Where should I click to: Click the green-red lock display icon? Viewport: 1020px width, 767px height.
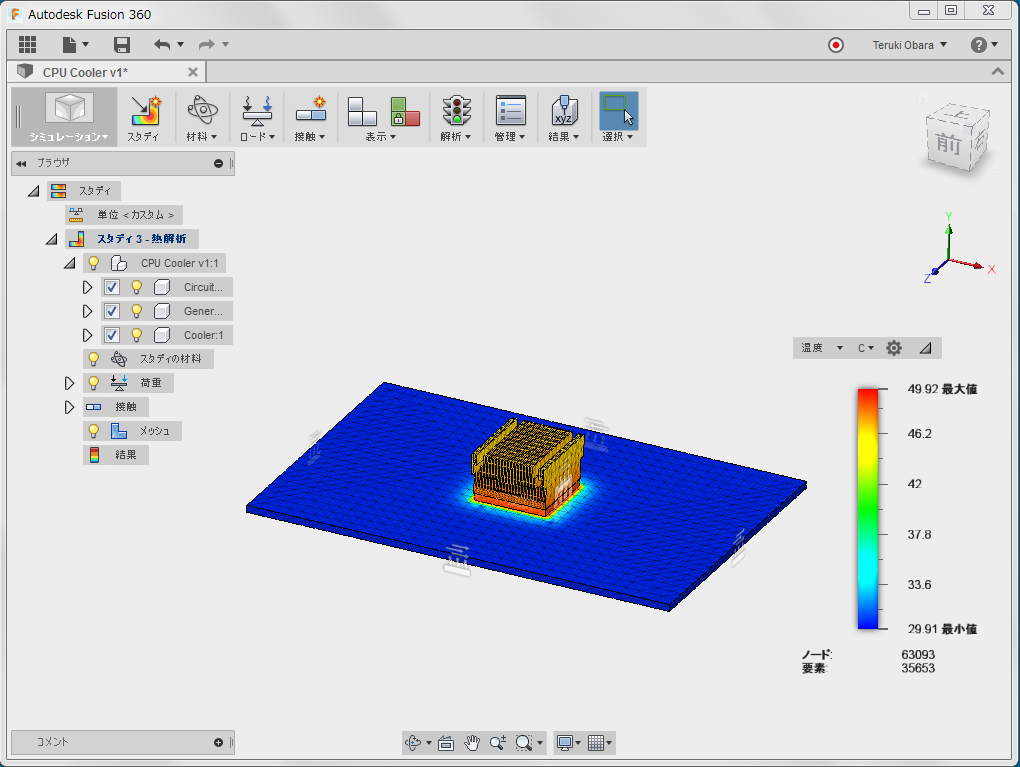(x=405, y=111)
